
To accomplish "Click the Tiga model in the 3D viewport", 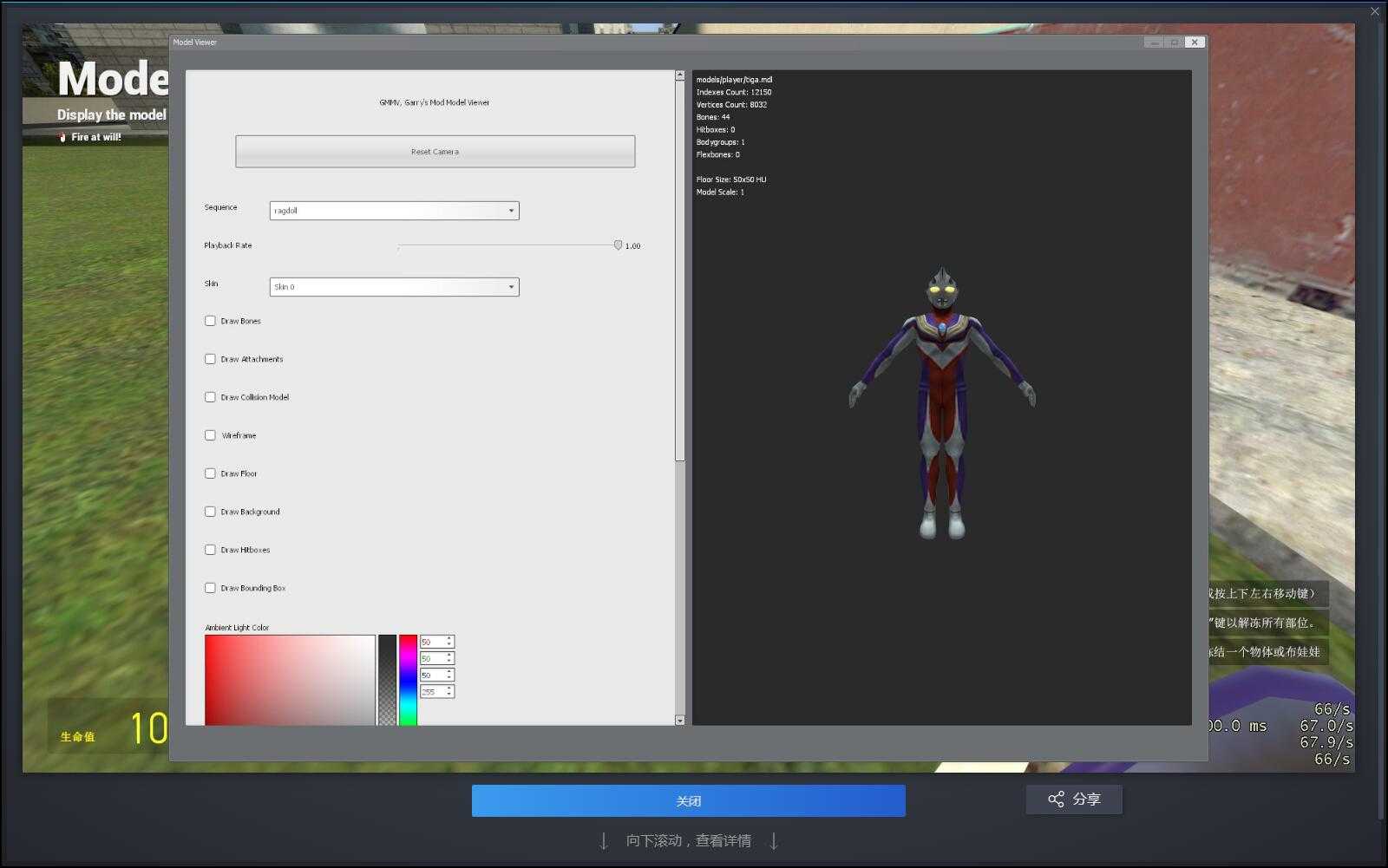I will click(942, 403).
